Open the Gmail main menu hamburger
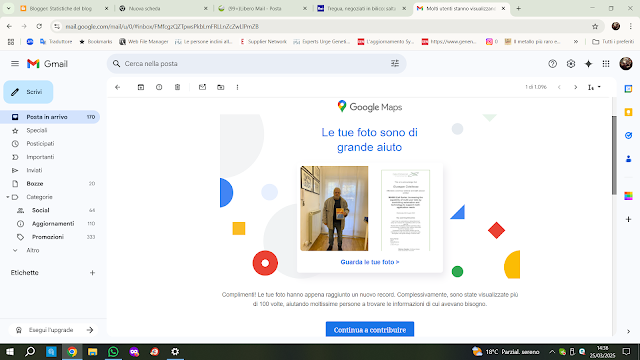The image size is (640, 360). point(15,64)
